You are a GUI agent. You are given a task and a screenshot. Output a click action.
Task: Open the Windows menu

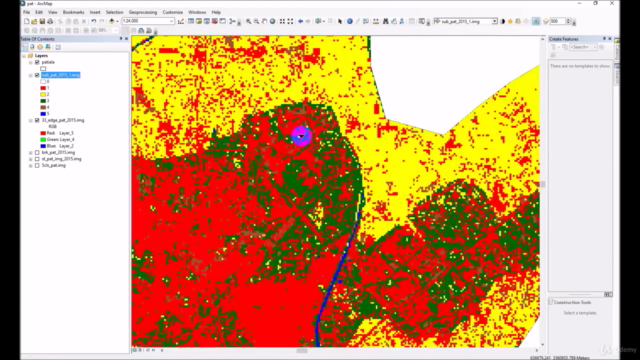point(197,12)
